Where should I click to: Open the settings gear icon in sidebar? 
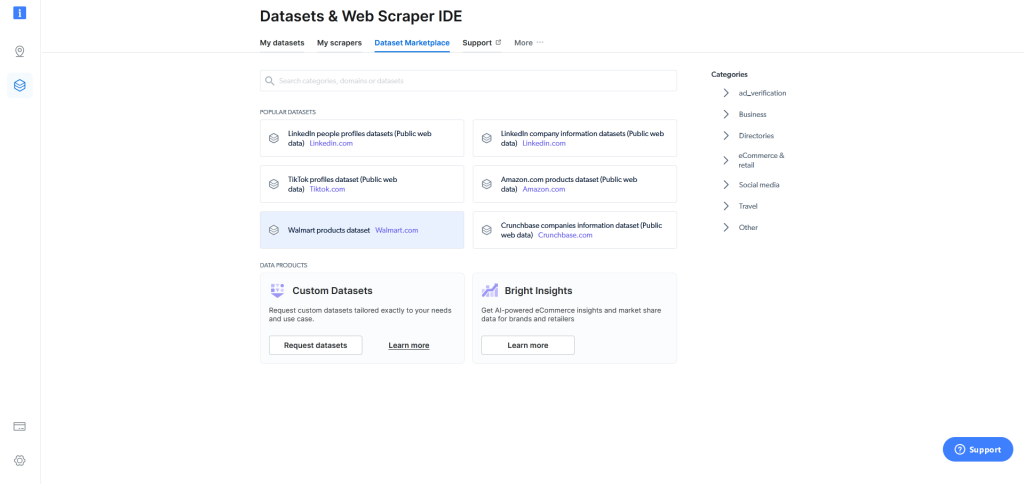pyautogui.click(x=20, y=460)
